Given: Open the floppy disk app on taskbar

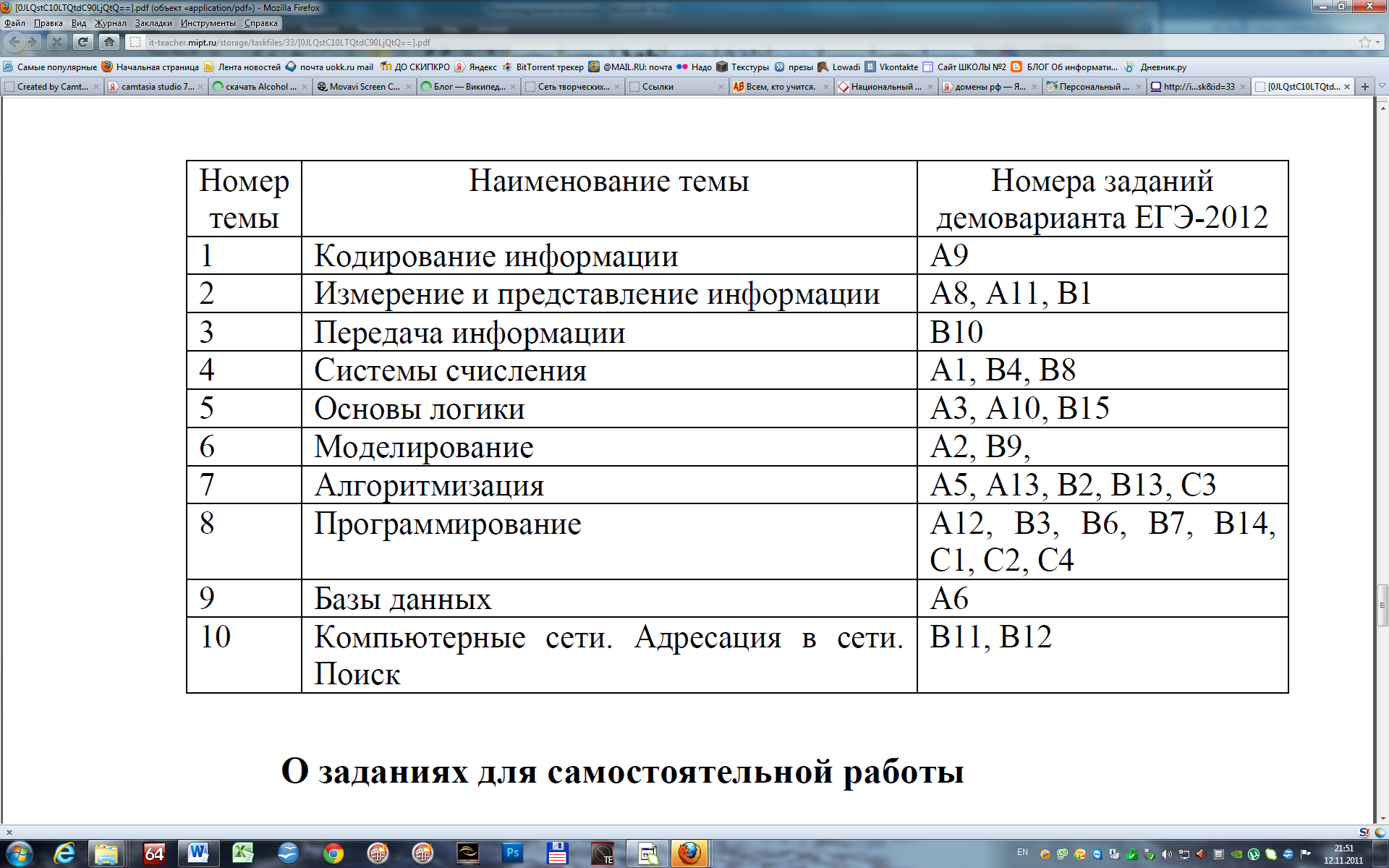Looking at the screenshot, I should pos(558,854).
